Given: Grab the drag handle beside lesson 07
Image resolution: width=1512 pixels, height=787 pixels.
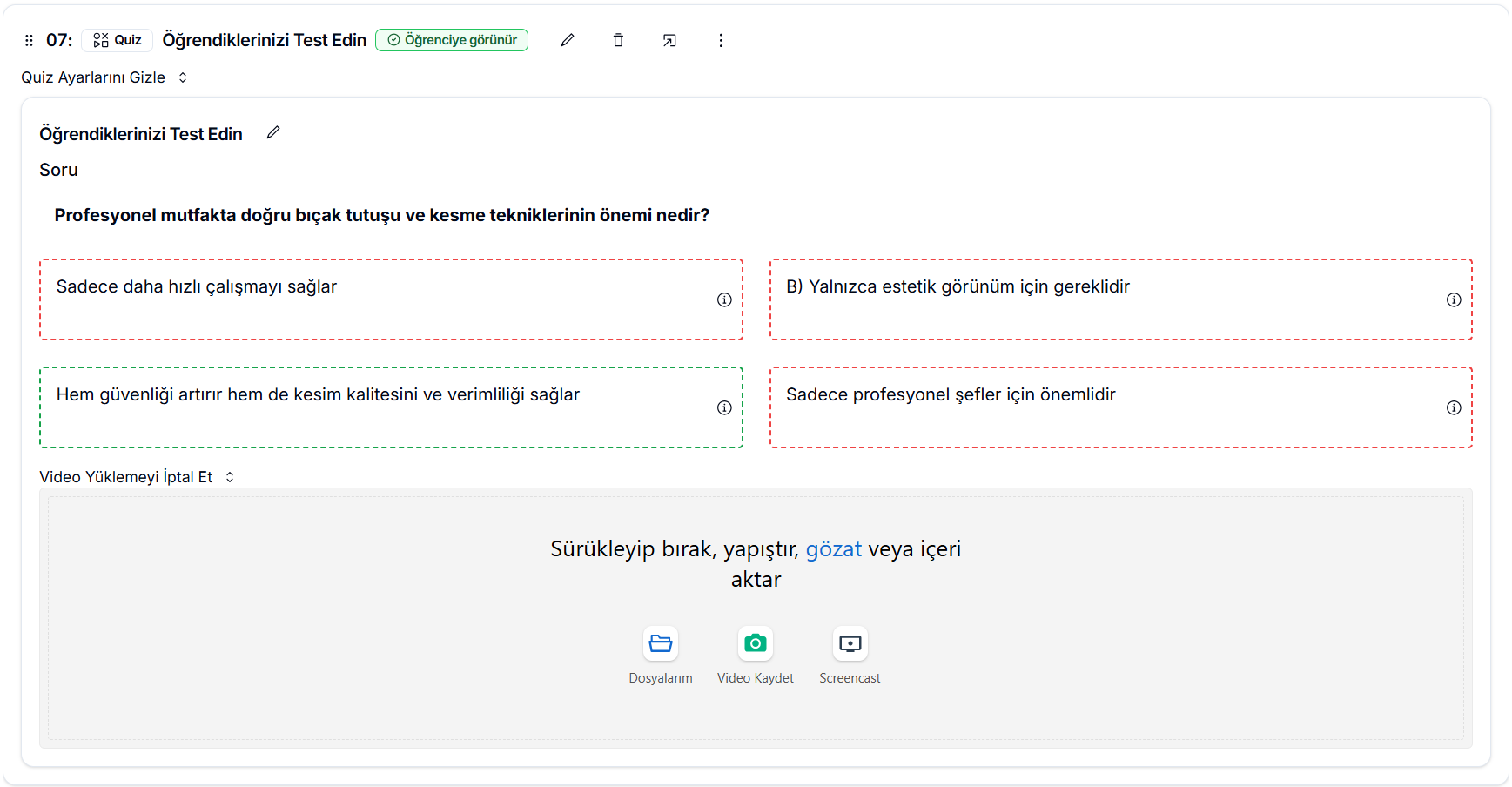Looking at the screenshot, I should tap(29, 40).
